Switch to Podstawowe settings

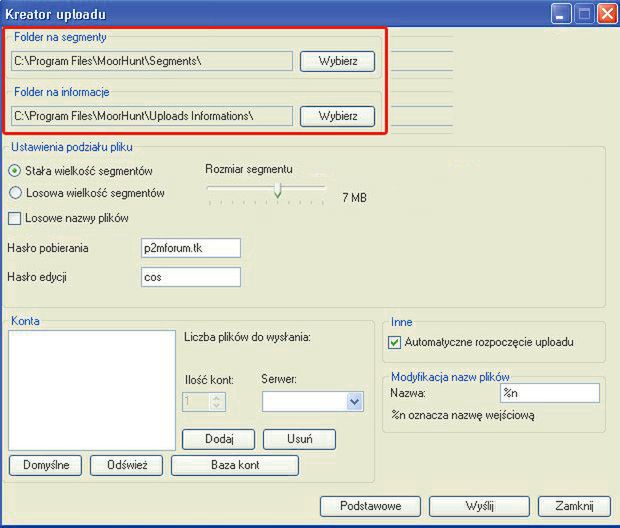(x=370, y=506)
